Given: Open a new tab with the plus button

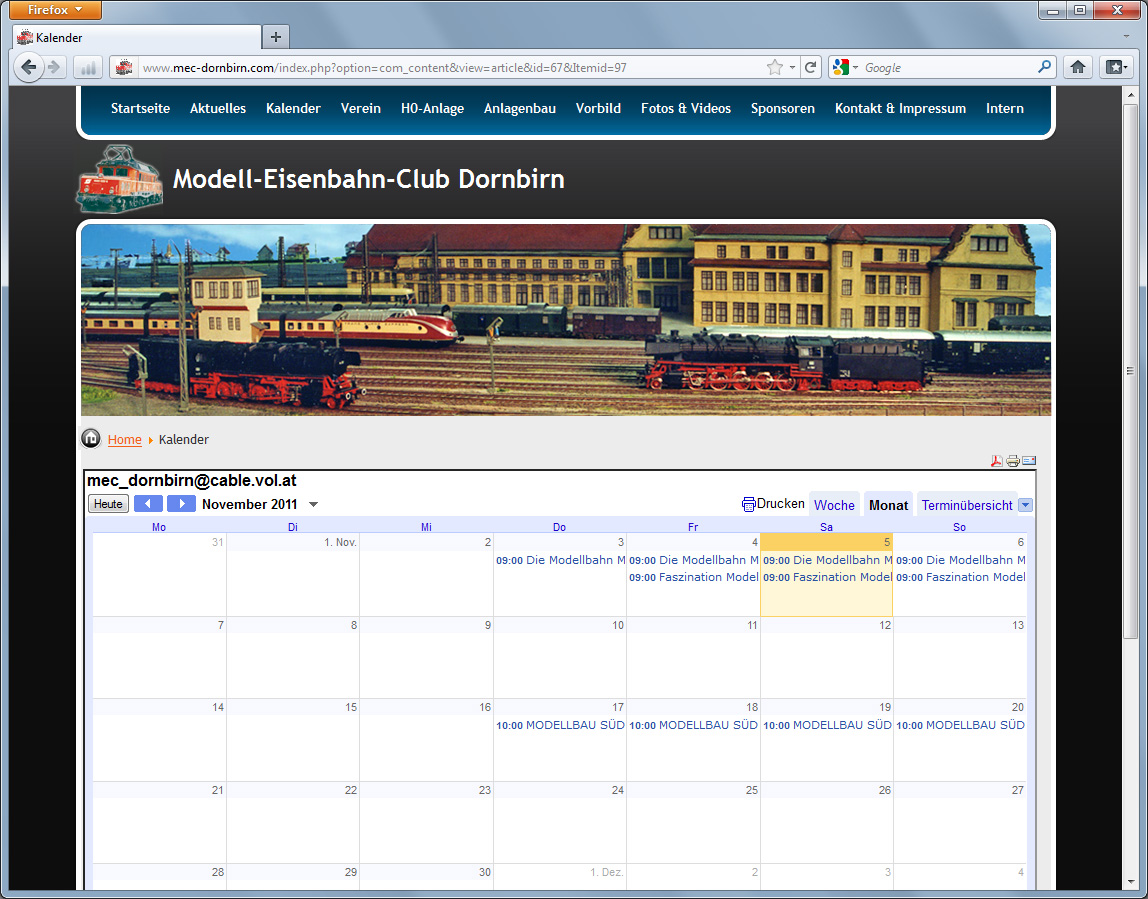Looking at the screenshot, I should click(x=276, y=37).
